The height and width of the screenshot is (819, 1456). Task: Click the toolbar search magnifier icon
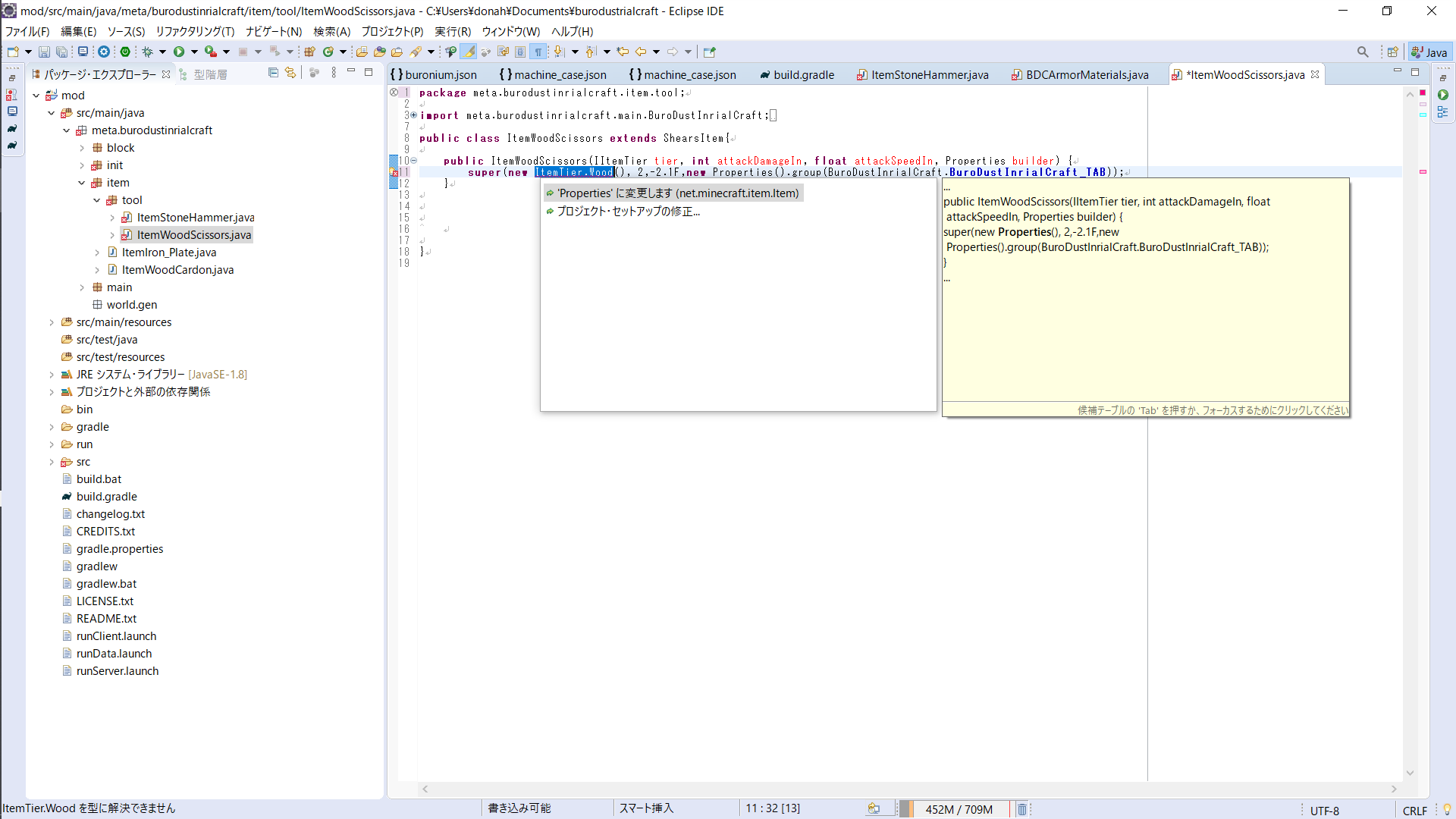pos(1363,52)
